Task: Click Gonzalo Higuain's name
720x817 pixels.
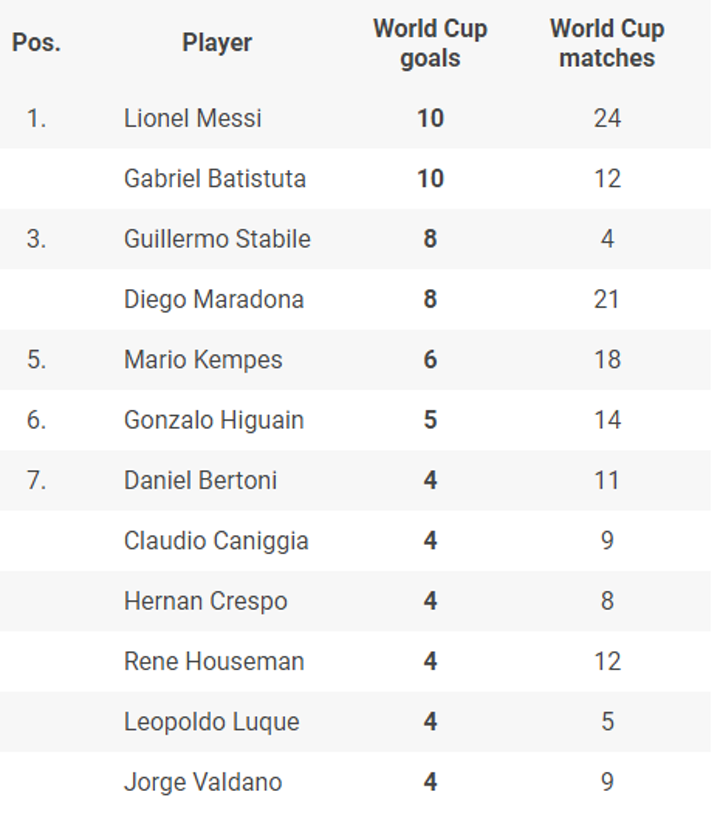Action: point(213,420)
